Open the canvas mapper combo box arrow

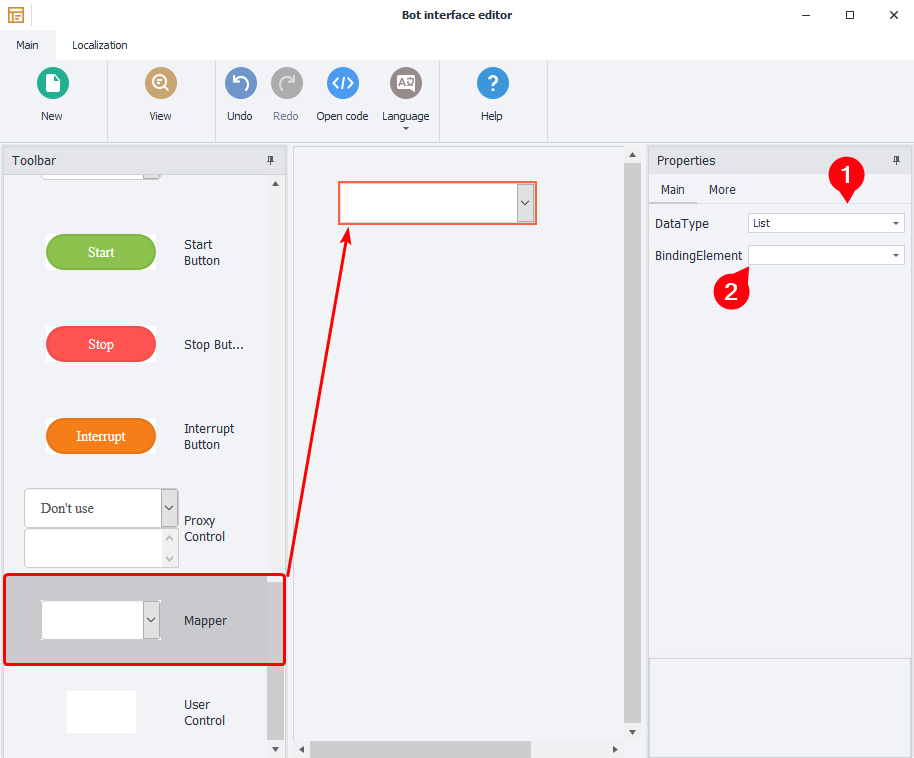point(525,203)
